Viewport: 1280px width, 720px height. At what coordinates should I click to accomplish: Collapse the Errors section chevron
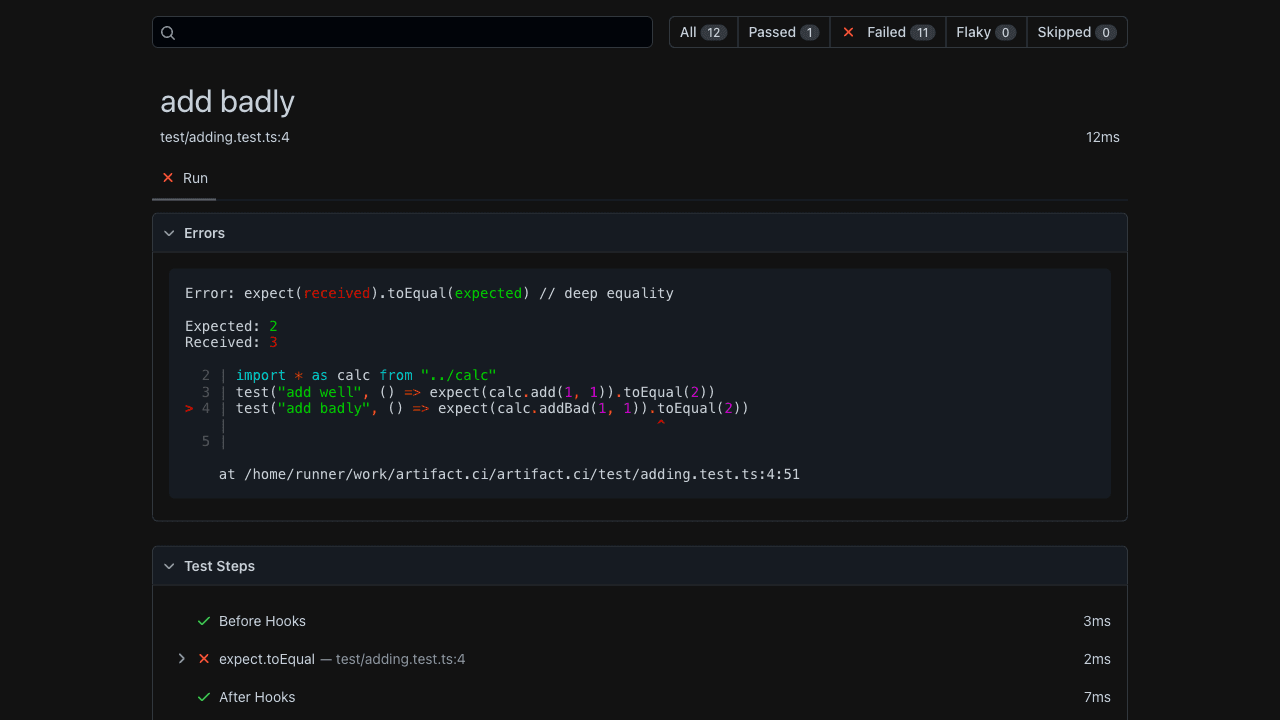click(169, 233)
